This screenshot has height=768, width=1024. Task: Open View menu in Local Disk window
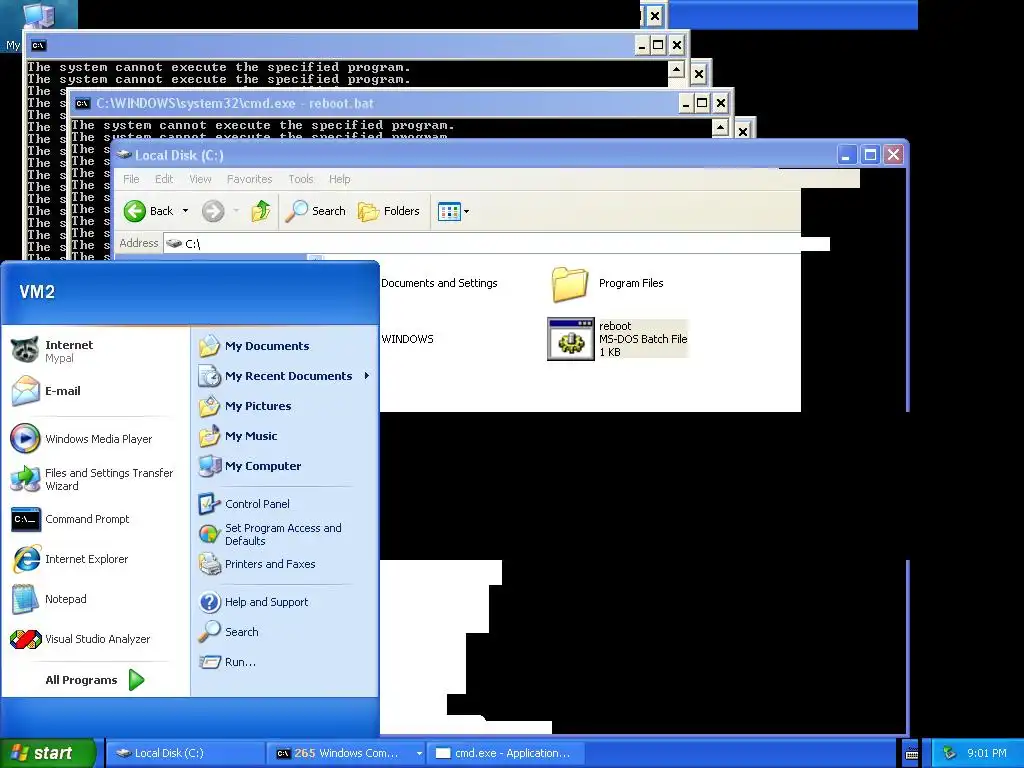[200, 179]
